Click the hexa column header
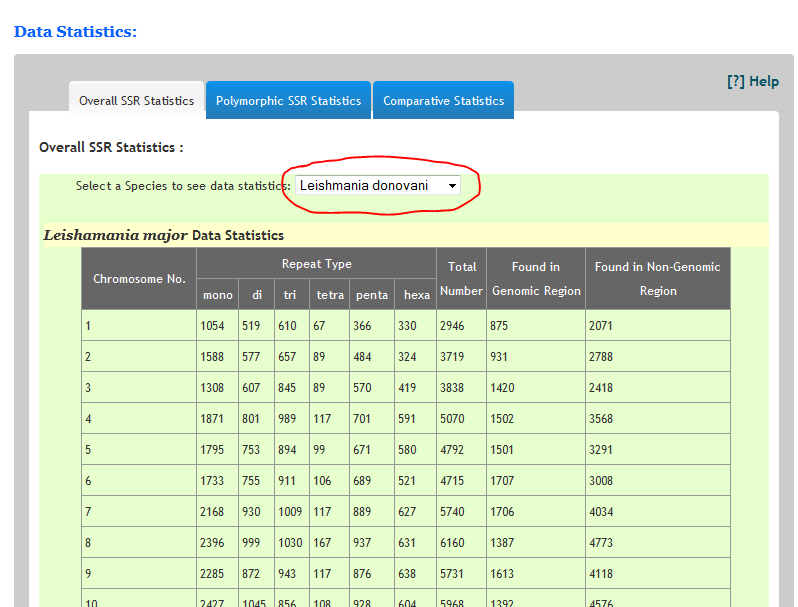Screen dimensions: 798x607 pyautogui.click(x=416, y=295)
